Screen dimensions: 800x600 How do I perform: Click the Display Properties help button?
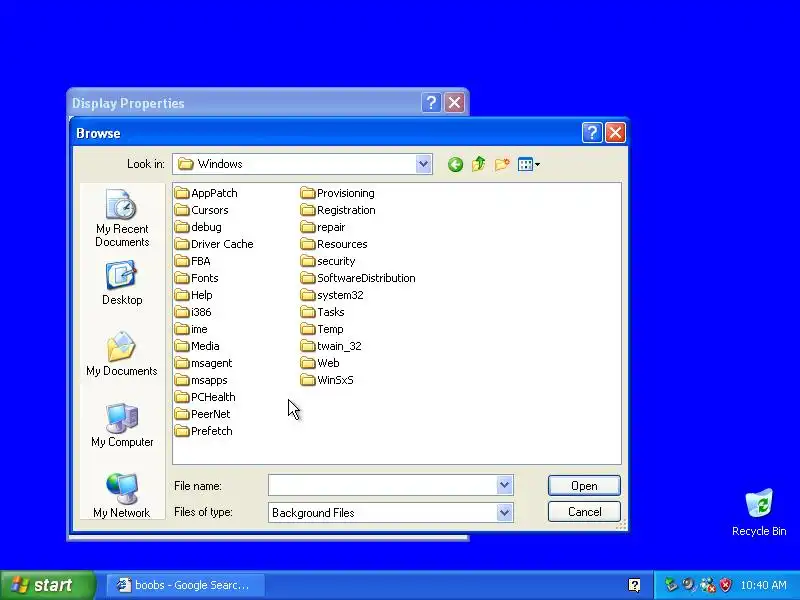pos(431,103)
